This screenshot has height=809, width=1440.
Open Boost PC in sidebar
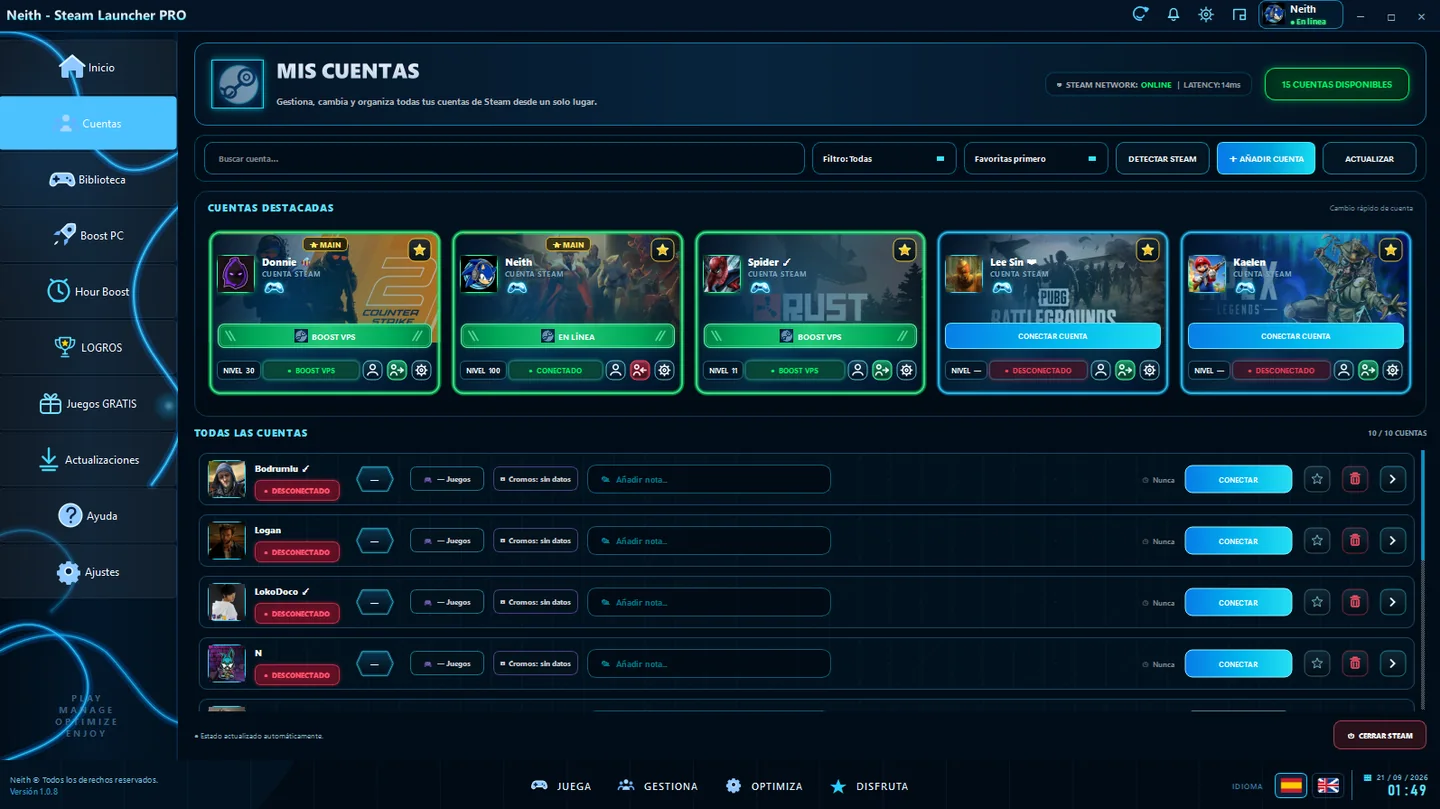coord(88,235)
